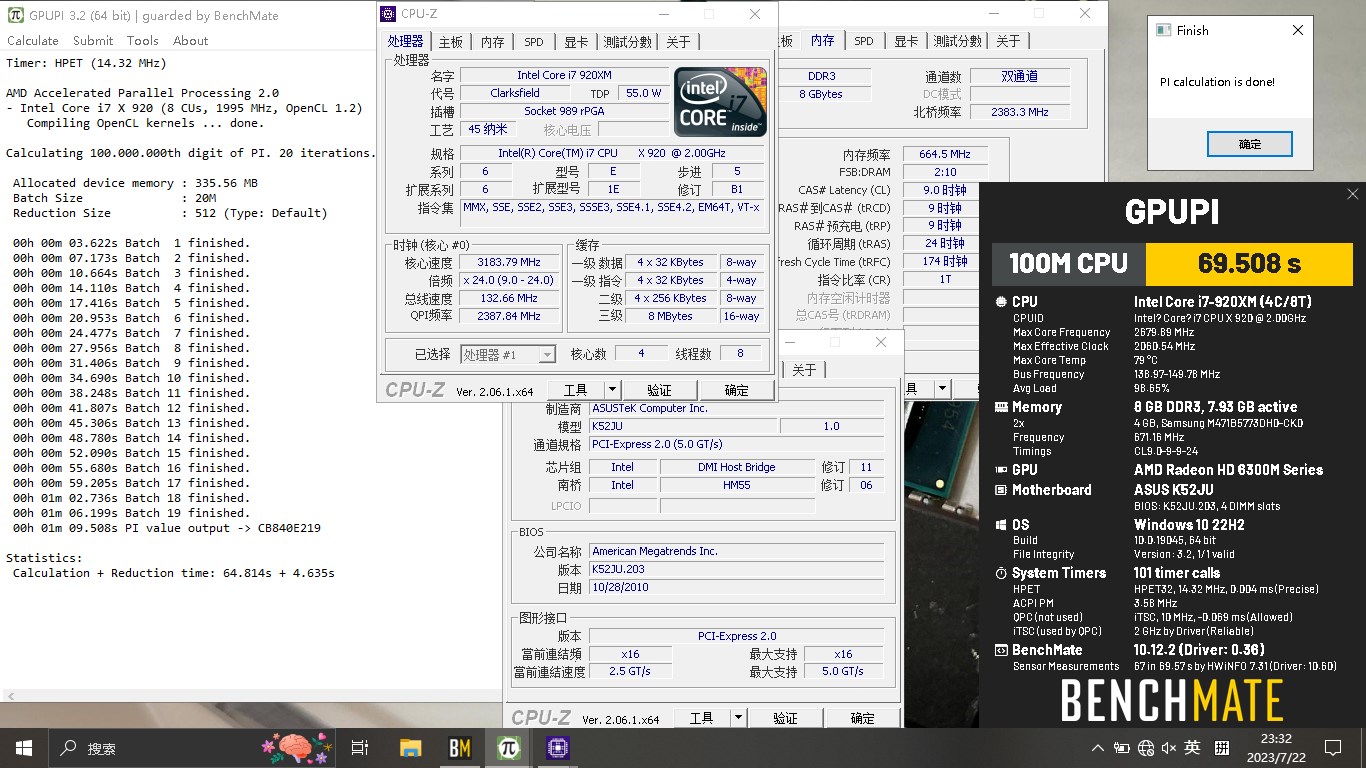Open BenchMate BM taskbar icon
Screen dimensions: 1366x768
(460, 748)
